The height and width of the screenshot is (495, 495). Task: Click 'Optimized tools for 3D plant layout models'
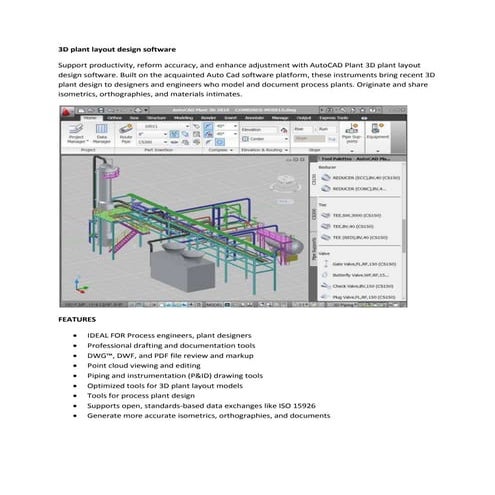click(x=165, y=385)
